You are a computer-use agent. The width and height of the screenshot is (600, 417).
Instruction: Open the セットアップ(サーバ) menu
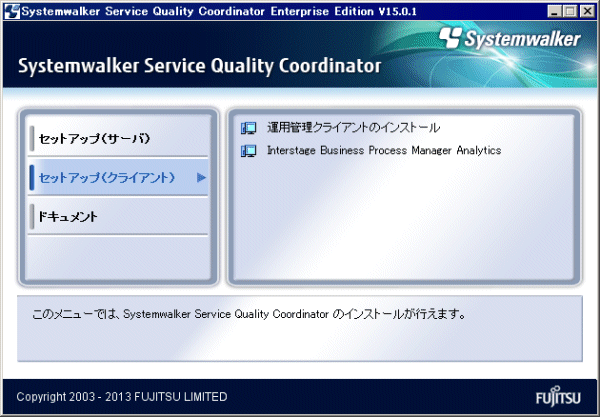point(118,138)
